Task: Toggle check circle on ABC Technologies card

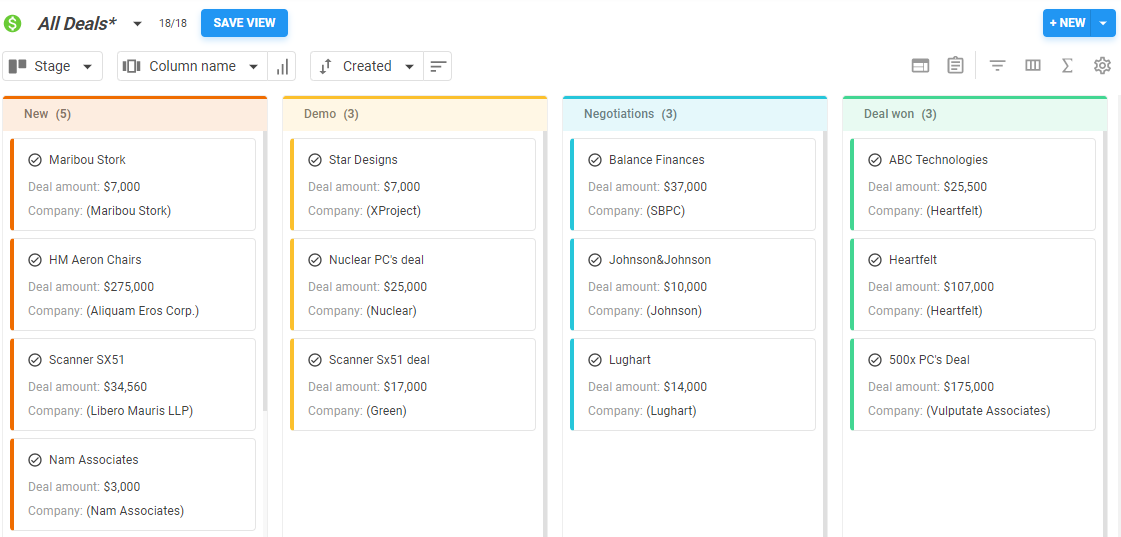Action: pos(875,160)
